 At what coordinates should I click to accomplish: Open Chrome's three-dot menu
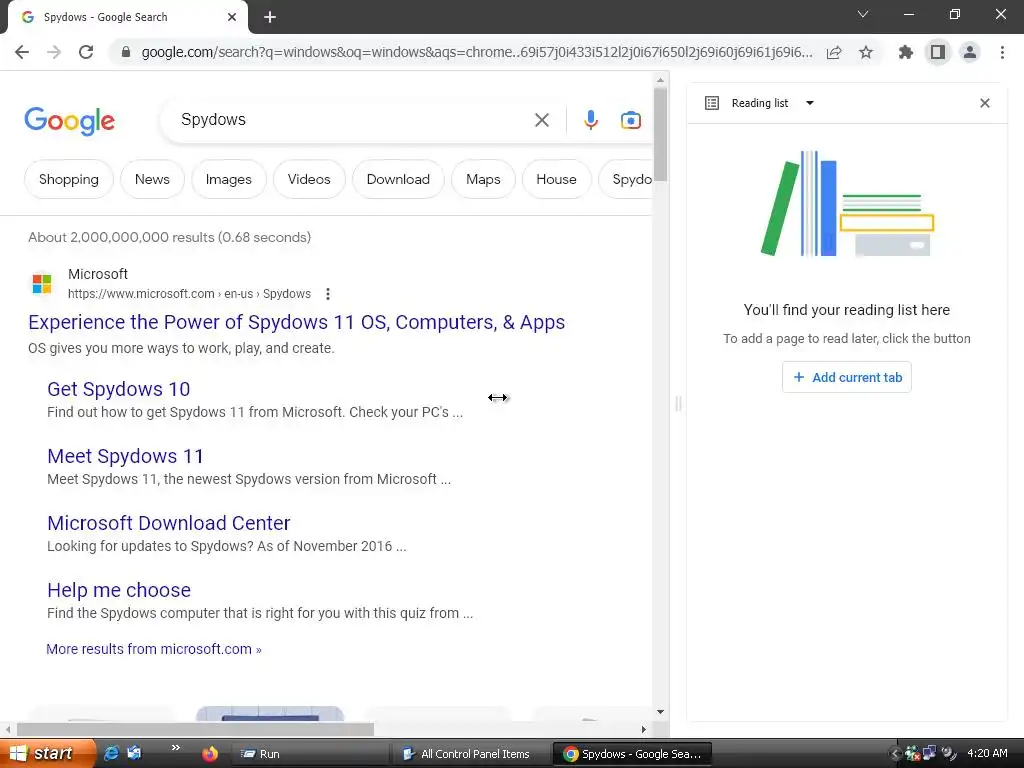click(1002, 52)
